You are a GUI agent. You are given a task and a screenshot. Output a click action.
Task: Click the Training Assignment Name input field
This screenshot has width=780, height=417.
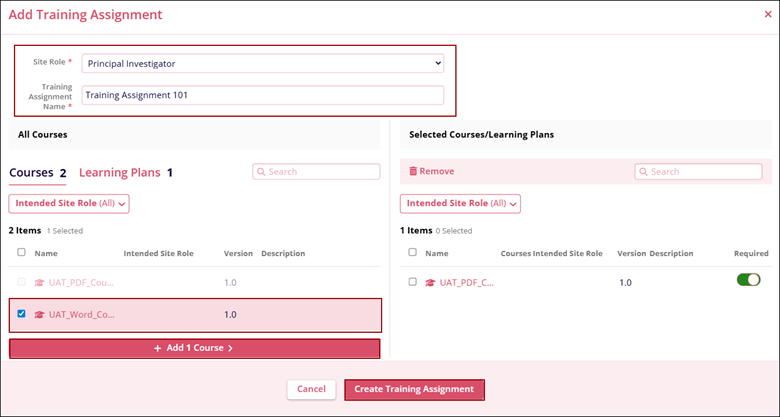coord(262,95)
